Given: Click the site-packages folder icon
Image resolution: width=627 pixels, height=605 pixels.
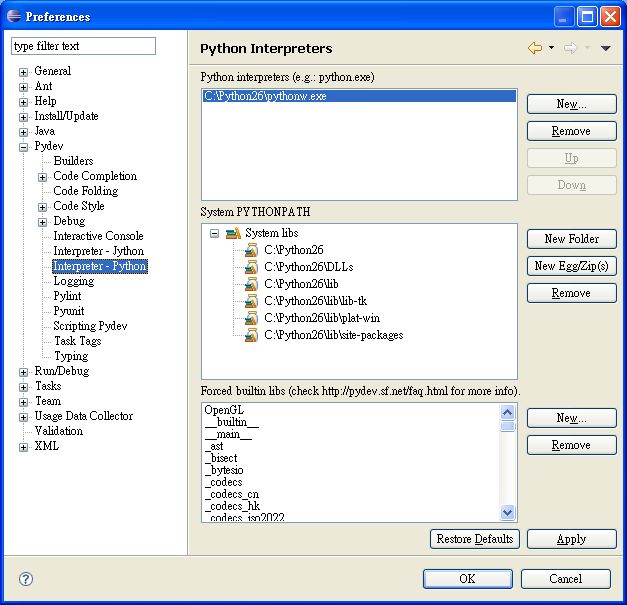Looking at the screenshot, I should (x=251, y=335).
